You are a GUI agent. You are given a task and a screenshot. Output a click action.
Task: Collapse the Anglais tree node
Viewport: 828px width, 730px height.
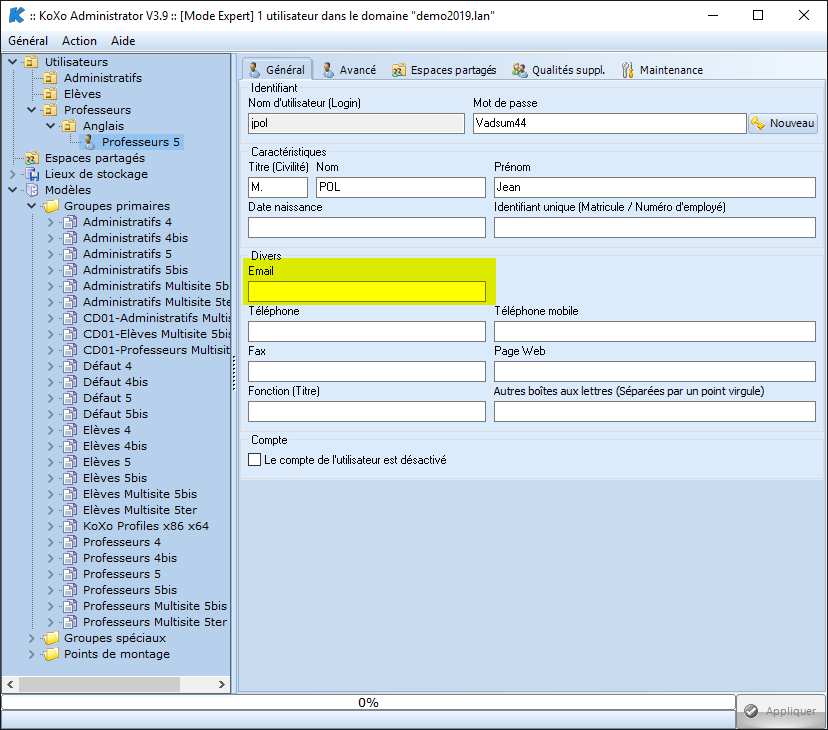(51, 126)
